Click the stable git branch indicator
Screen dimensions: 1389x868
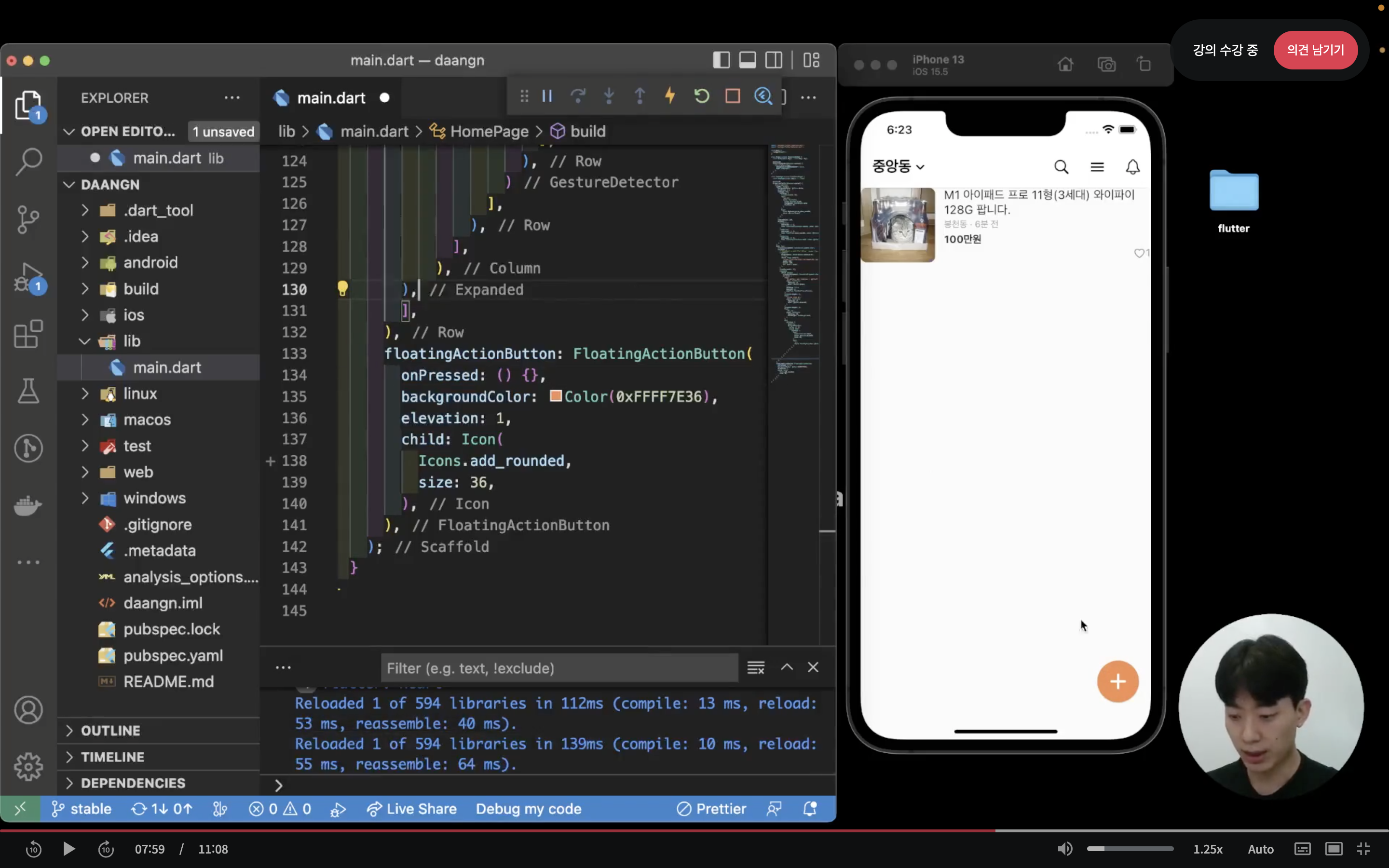(81, 809)
